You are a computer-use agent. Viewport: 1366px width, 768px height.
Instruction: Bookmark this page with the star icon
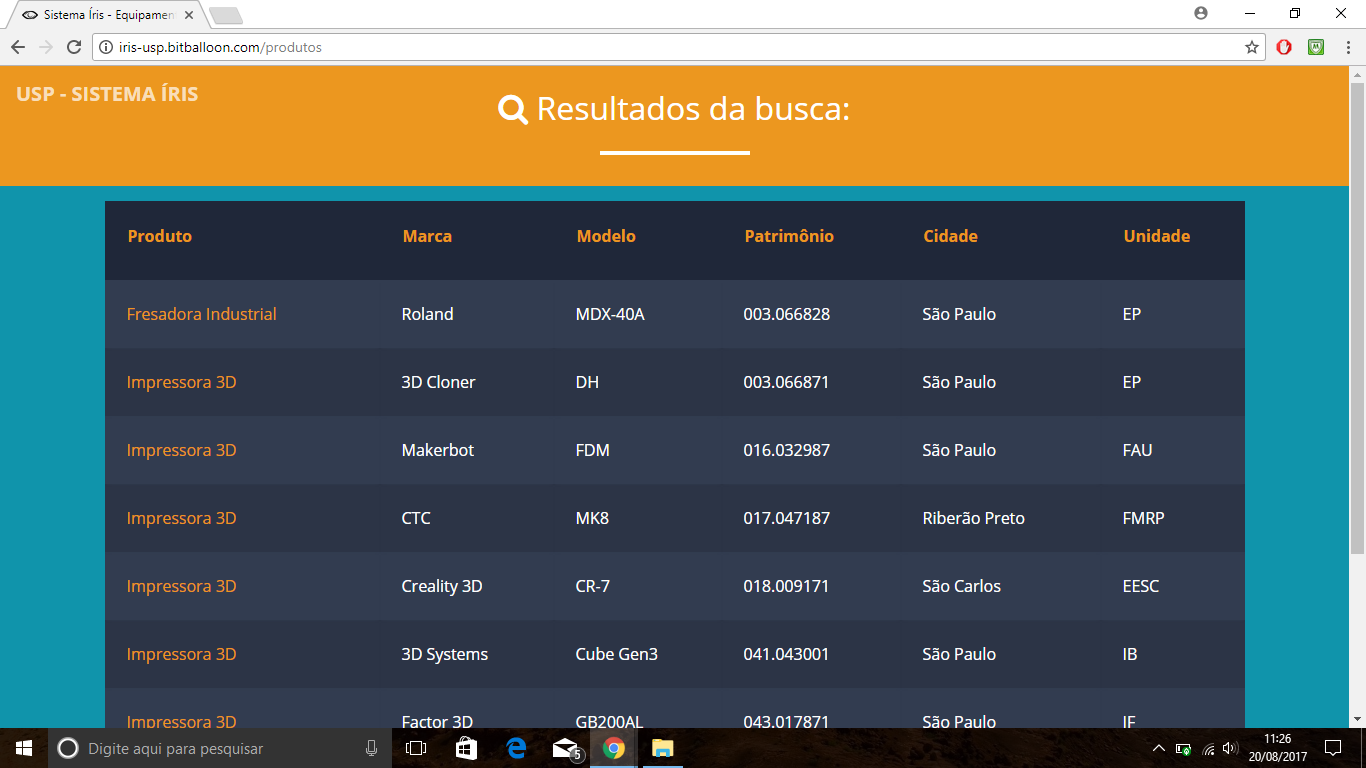click(1251, 47)
